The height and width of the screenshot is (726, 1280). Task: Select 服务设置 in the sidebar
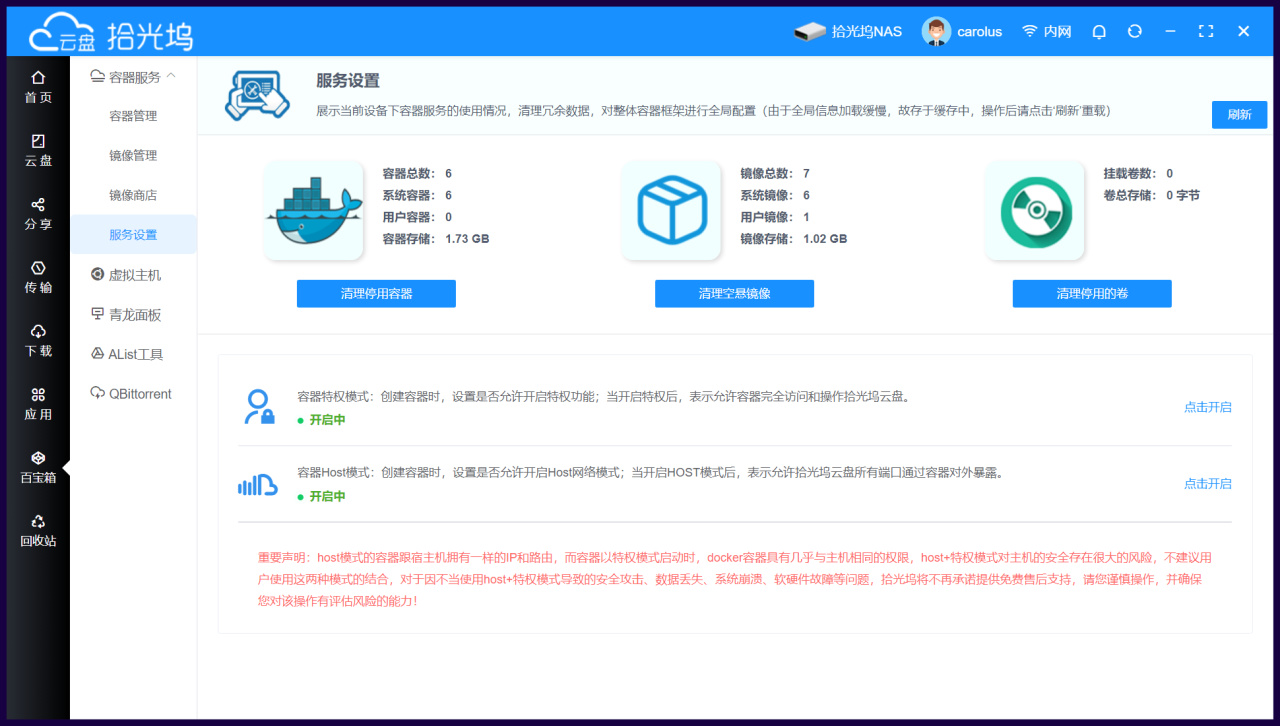pos(133,235)
